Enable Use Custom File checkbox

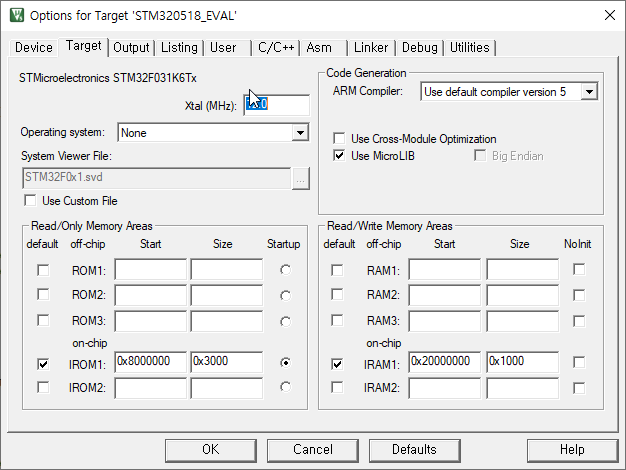point(30,200)
